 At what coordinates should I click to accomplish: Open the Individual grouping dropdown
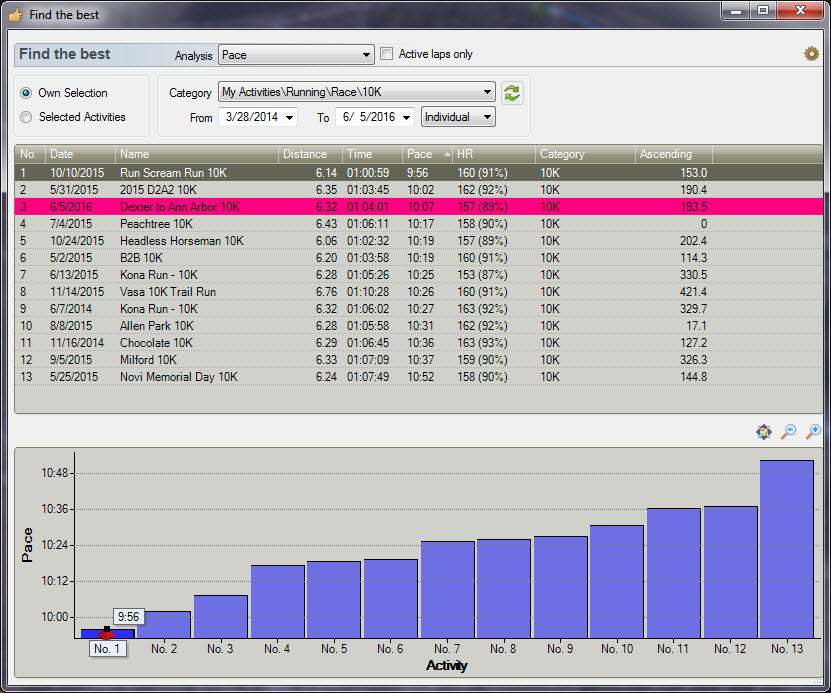tap(487, 117)
